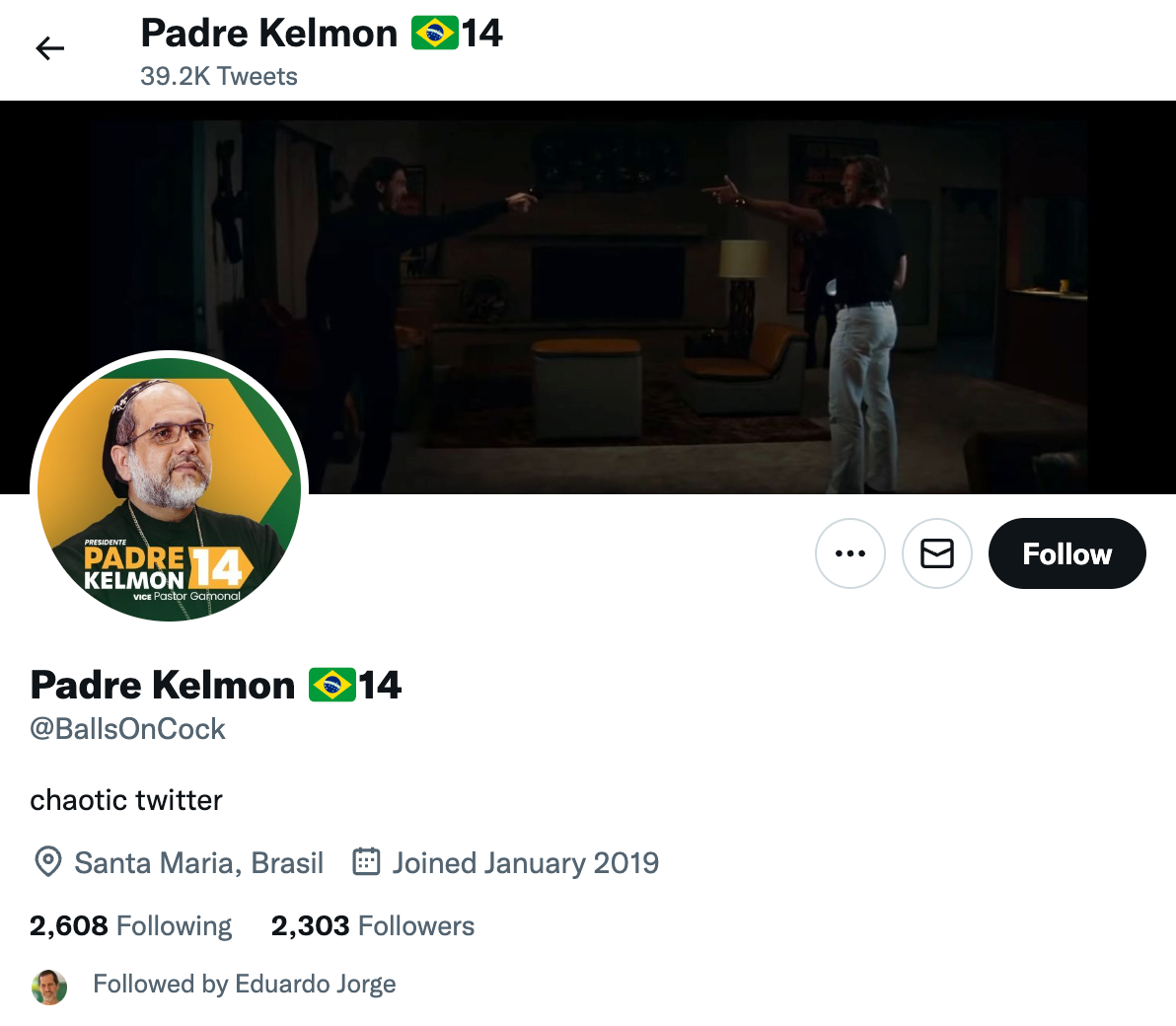Click the 39.2K Tweets count

coord(219,77)
